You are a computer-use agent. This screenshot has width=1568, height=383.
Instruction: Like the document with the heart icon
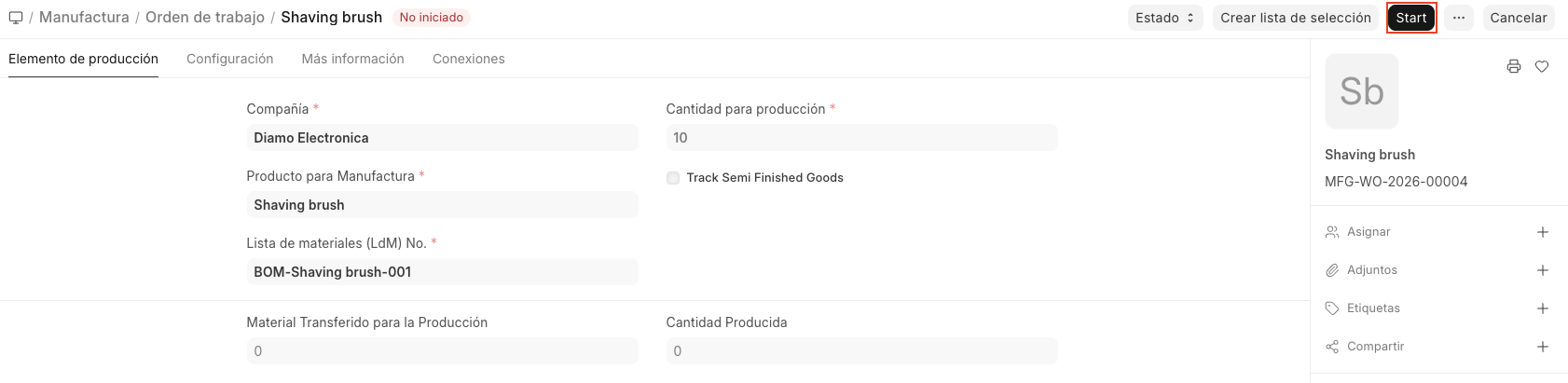(x=1542, y=66)
